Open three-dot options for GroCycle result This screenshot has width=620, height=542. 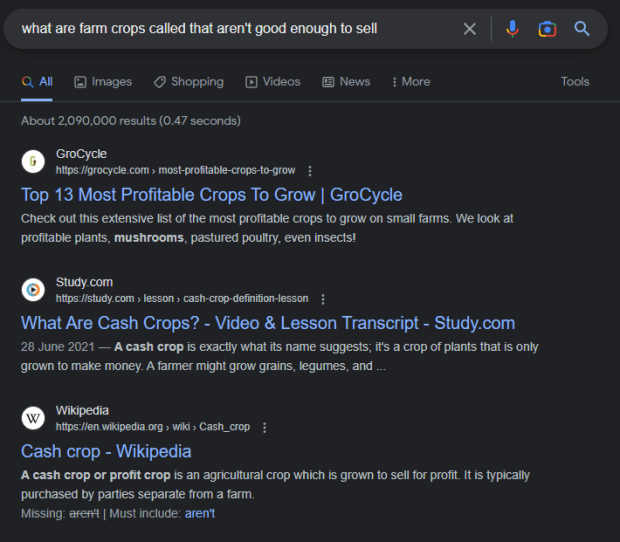tap(310, 170)
